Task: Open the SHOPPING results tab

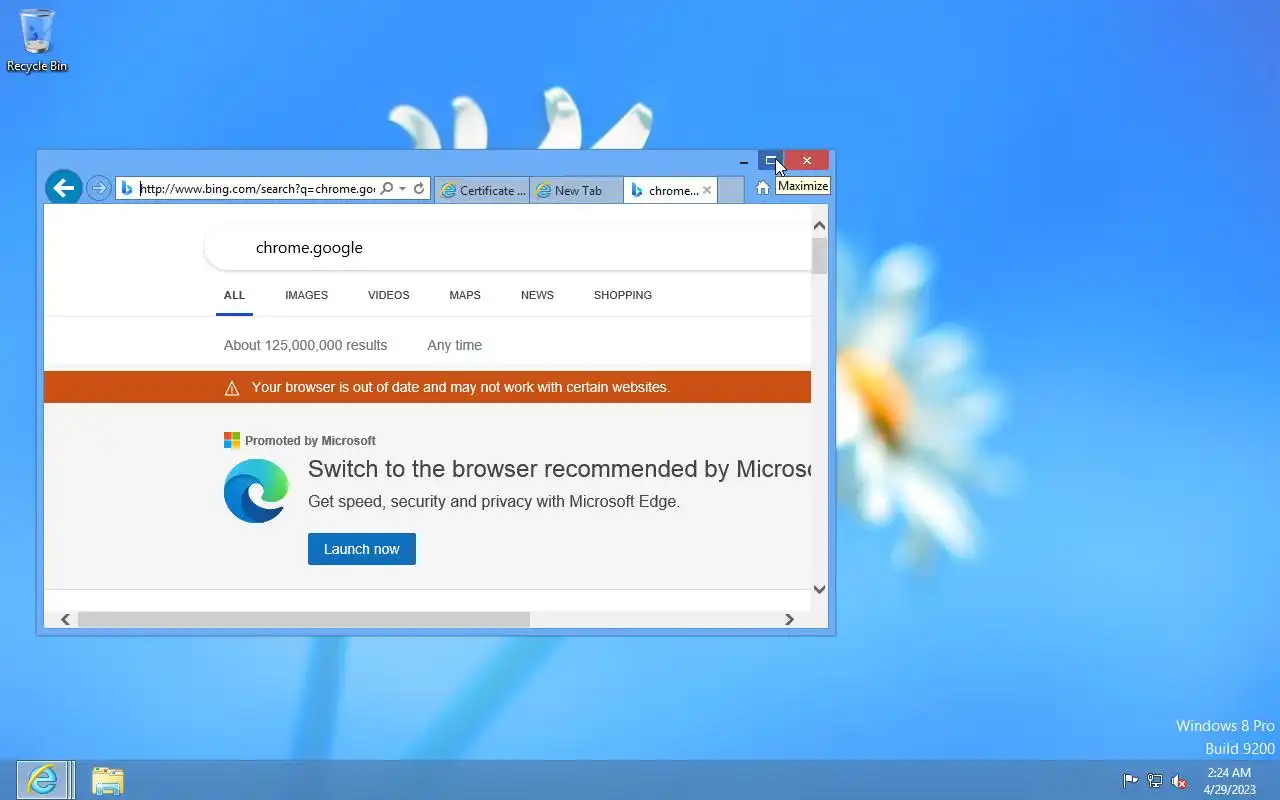Action: click(x=623, y=295)
